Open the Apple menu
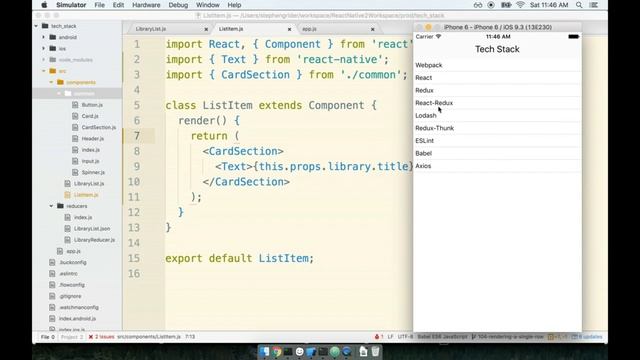Viewport: 640px width, 360px height. [x=44, y=5]
